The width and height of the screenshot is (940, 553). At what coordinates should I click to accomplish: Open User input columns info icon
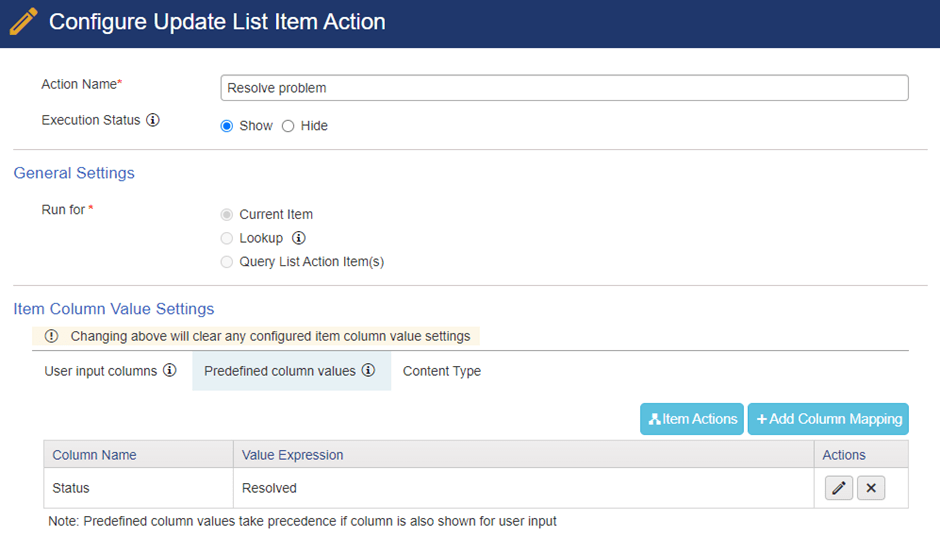170,370
